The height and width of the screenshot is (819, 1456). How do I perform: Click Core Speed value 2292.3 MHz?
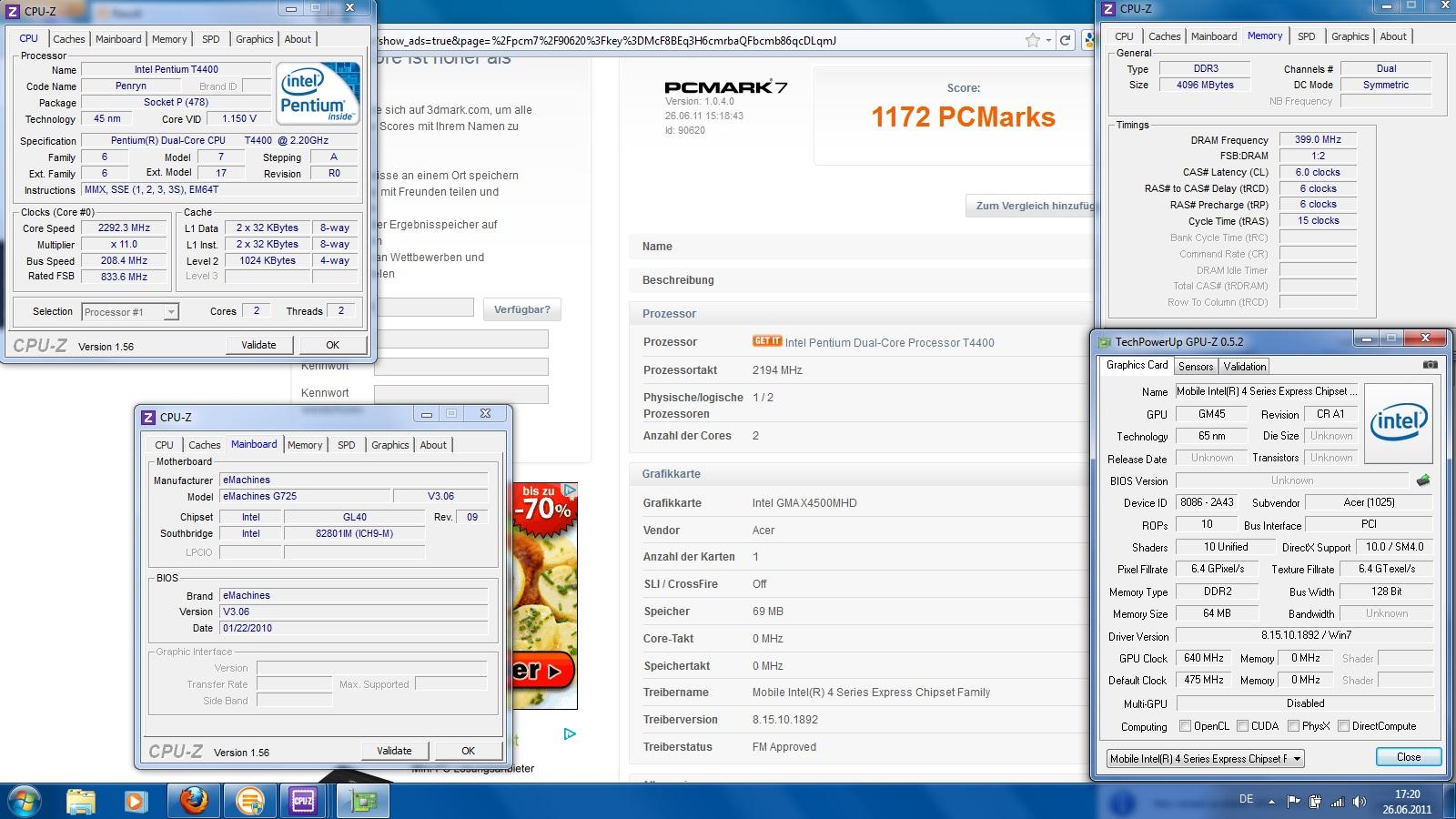(124, 228)
